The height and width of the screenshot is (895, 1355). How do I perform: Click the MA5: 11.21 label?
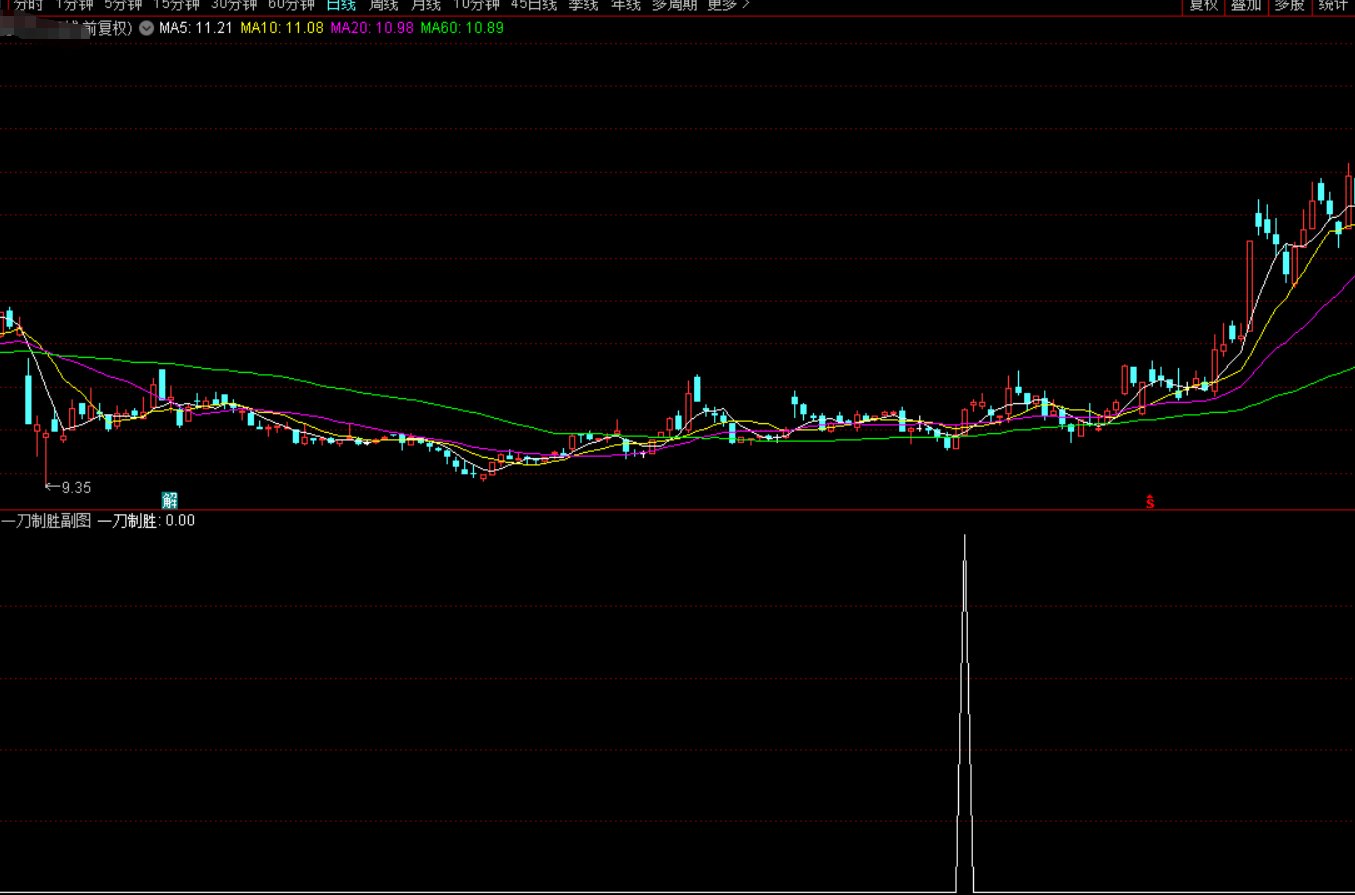tap(196, 28)
